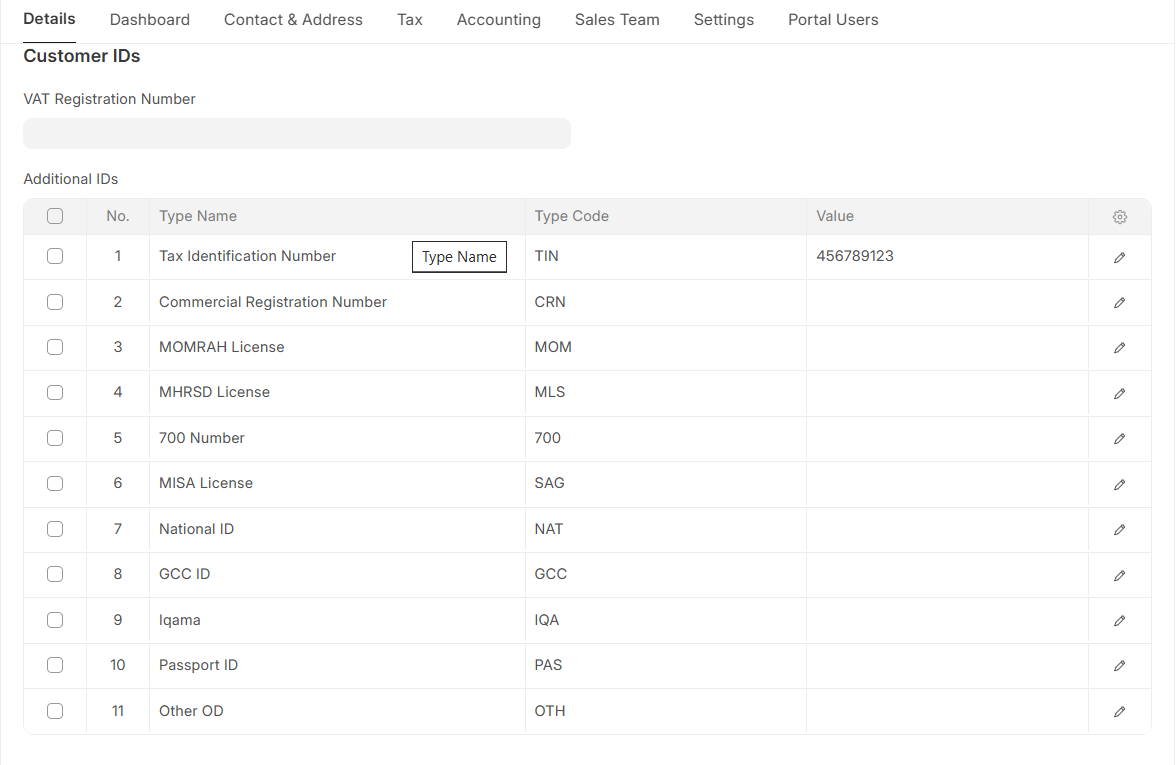Screen dimensions: 1176x765
Task: Toggle the select-all checkbox in header
Action: (x=55, y=216)
